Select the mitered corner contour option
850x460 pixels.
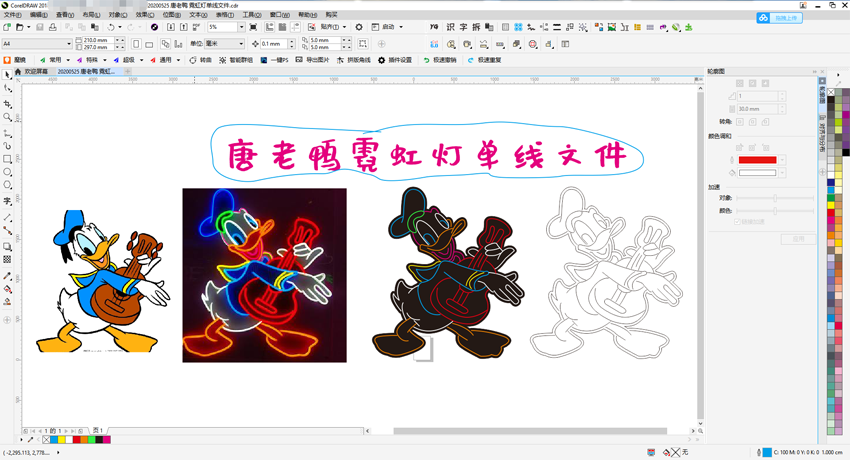[739, 122]
